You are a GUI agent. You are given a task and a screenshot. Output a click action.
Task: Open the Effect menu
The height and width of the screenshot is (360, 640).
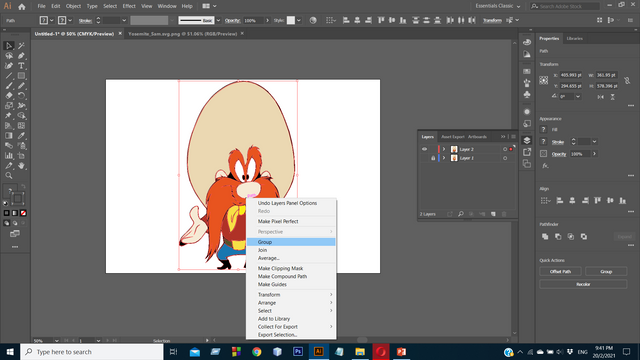click(x=129, y=6)
